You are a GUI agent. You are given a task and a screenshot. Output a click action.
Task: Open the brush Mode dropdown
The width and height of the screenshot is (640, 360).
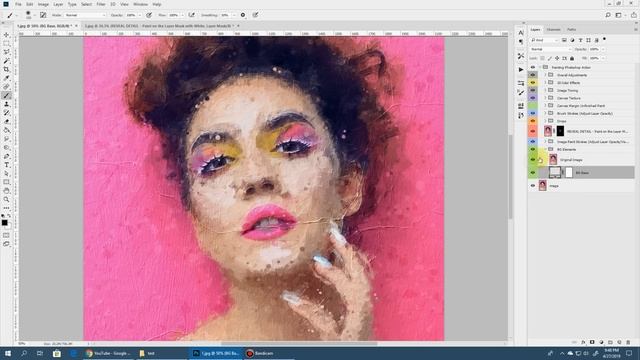point(85,15)
